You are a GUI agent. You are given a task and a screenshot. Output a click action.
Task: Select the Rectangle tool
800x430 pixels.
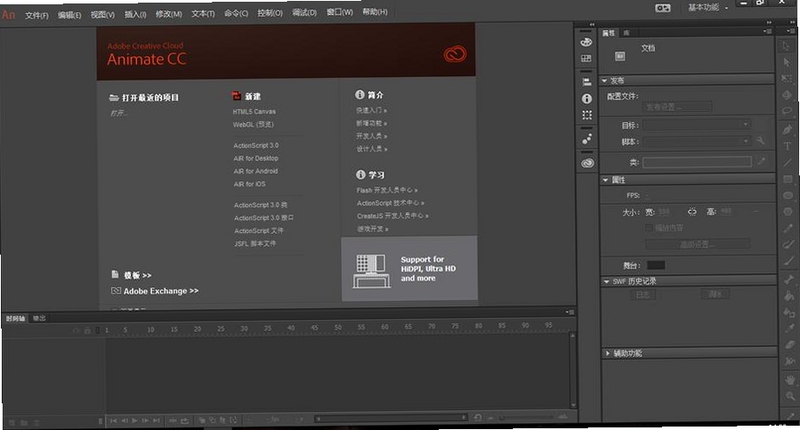pyautogui.click(x=788, y=179)
